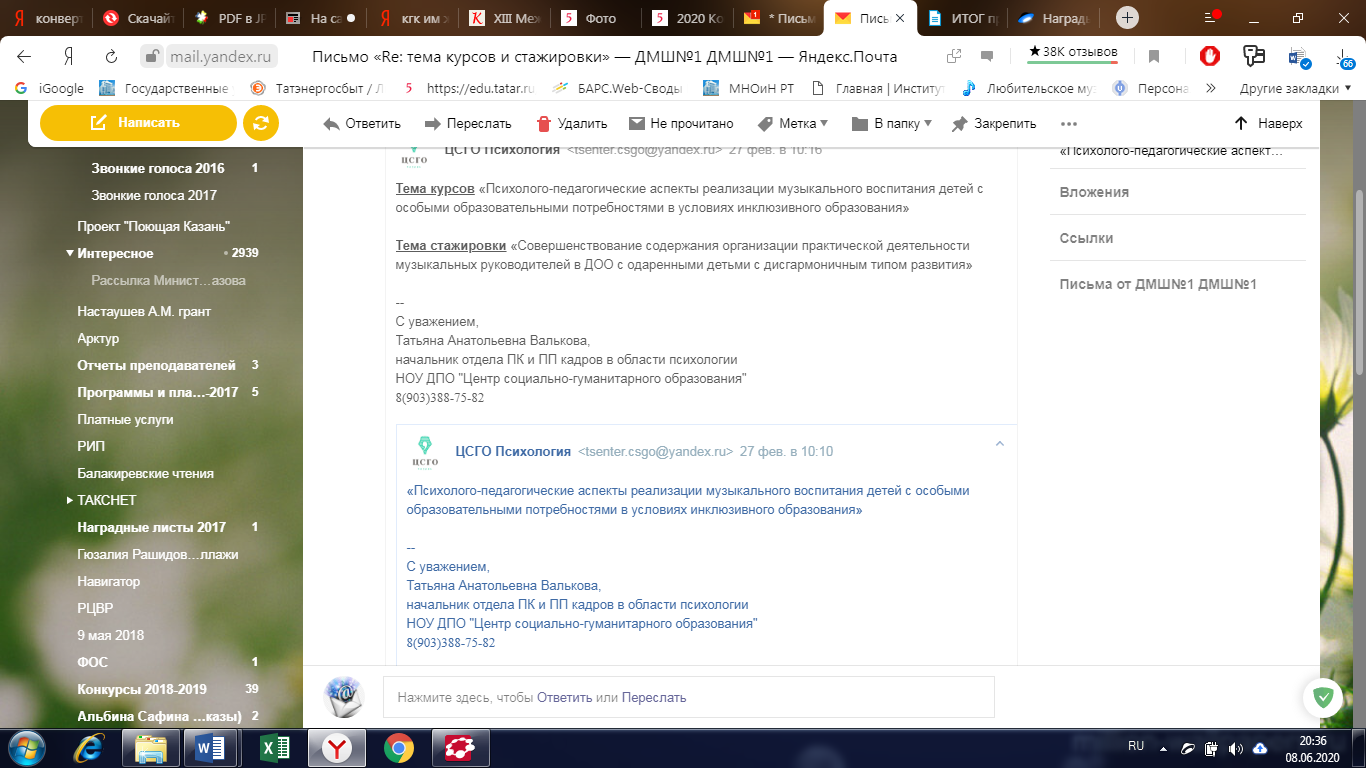
Task: Expand the ТАКСНЕТ folder
Action: 70,500
